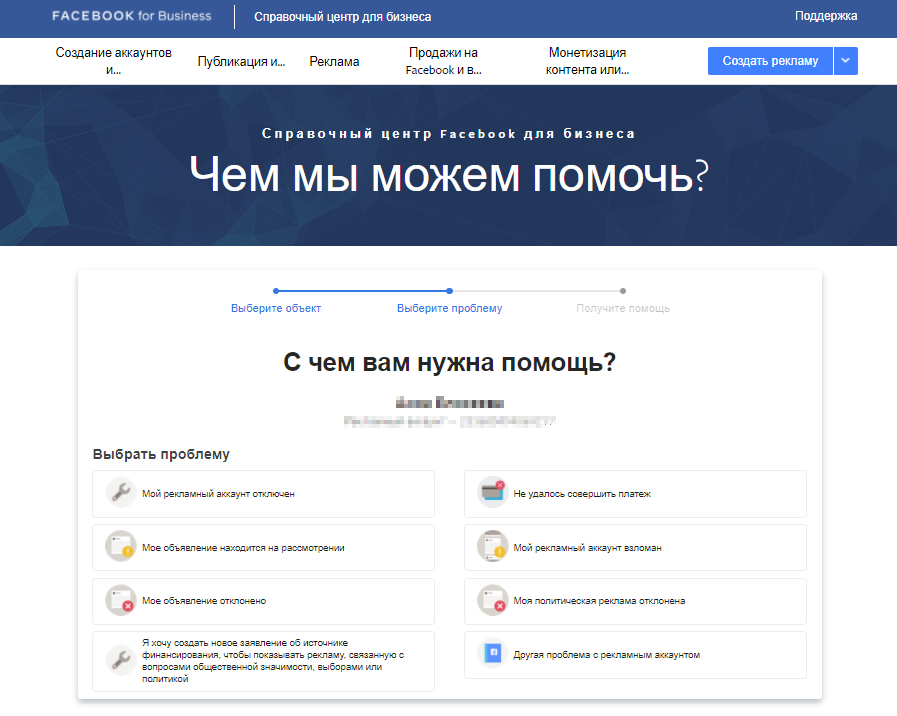Open the Реклама navigation menu item
The width and height of the screenshot is (897, 716).
pos(334,61)
